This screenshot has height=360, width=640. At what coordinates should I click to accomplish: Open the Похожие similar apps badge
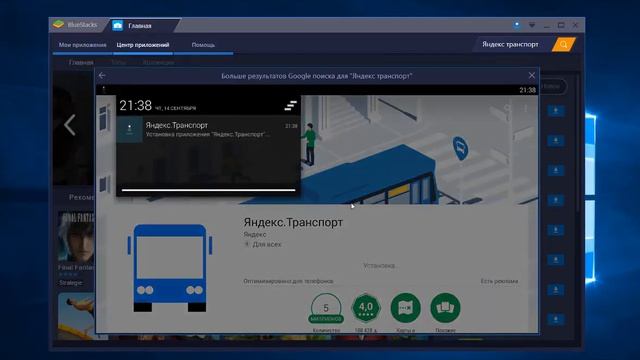pos(445,307)
